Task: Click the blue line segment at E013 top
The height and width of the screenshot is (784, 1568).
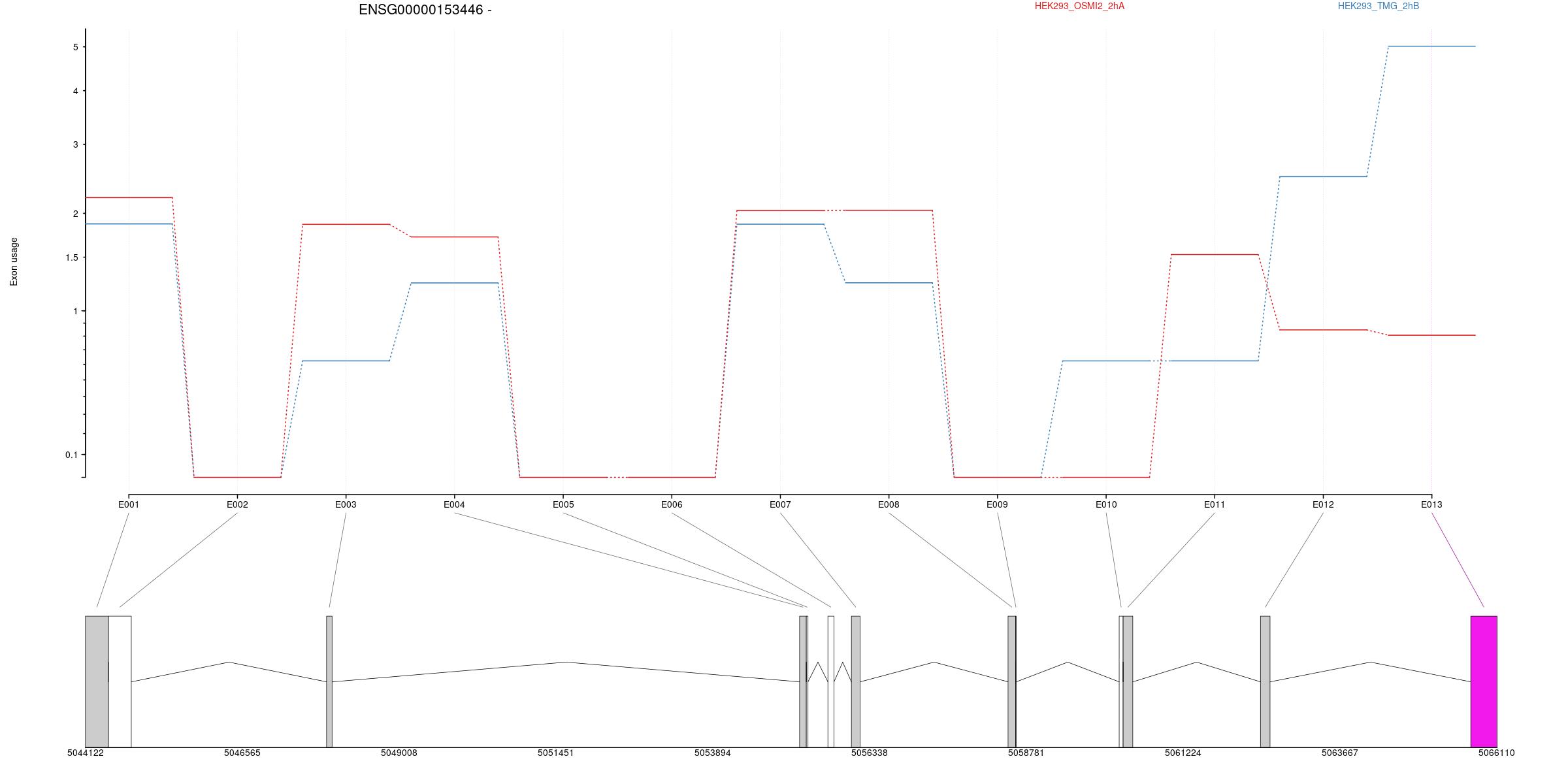Action: point(1431,46)
